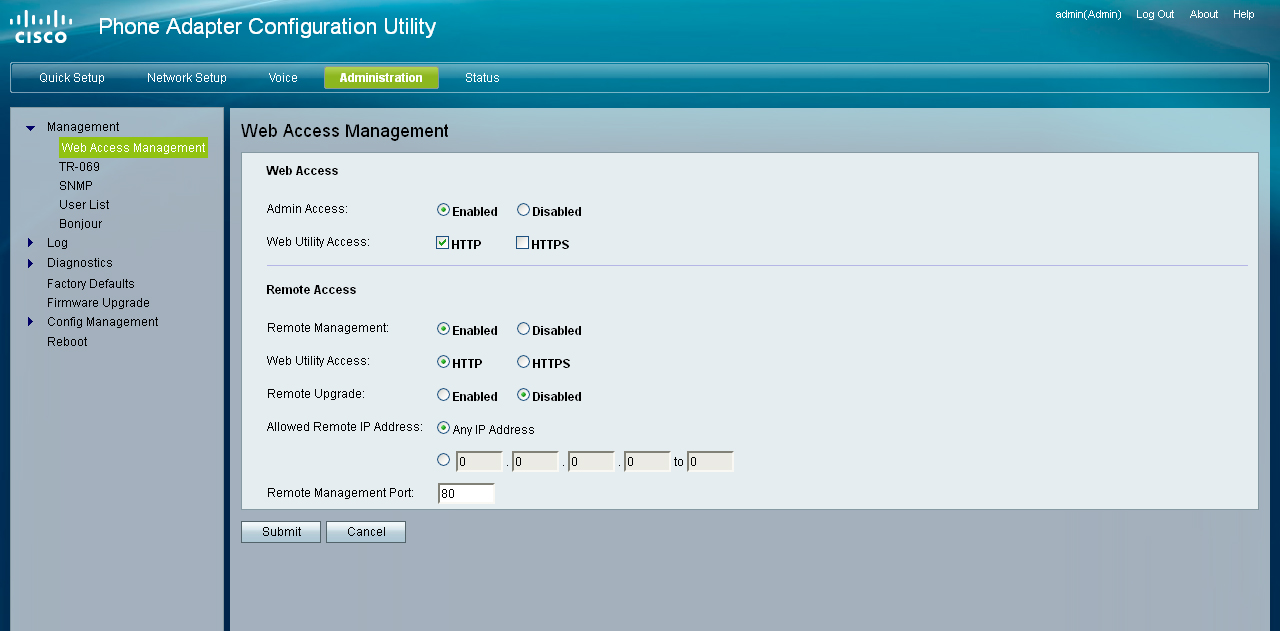Image resolution: width=1280 pixels, height=631 pixels.
Task: Go to the Status tab
Action: click(482, 78)
